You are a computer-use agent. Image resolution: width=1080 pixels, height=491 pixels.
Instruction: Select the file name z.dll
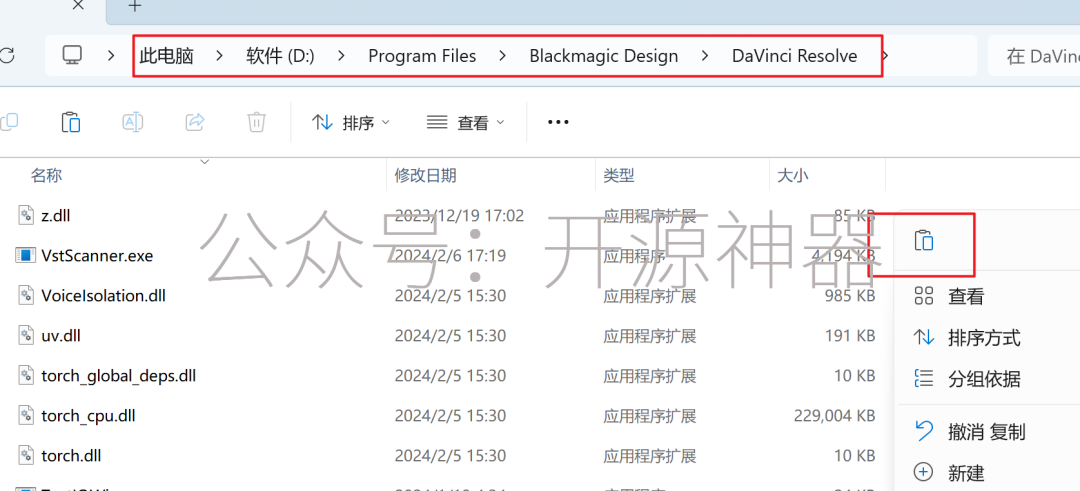point(56,216)
